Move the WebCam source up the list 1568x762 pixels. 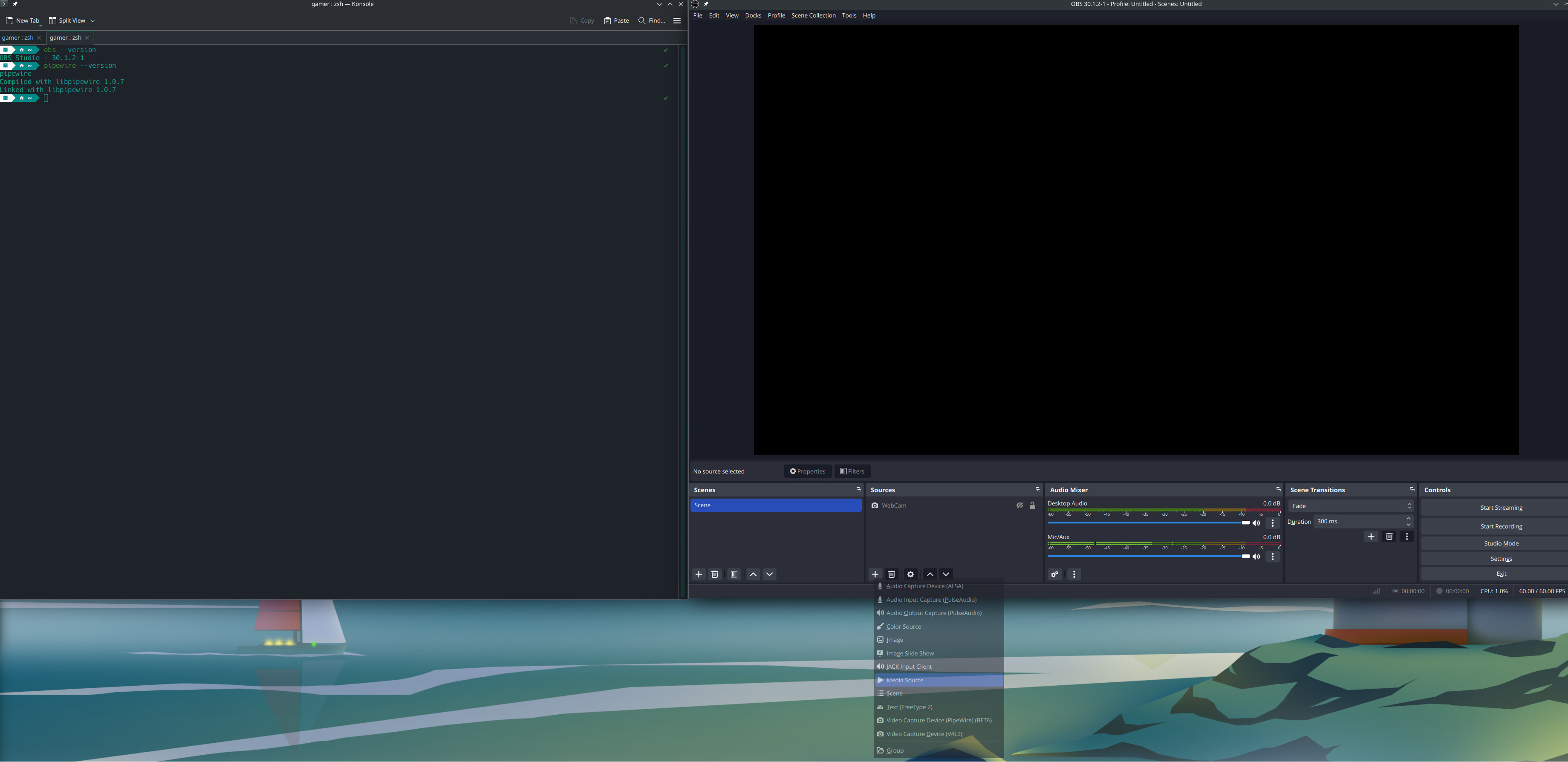click(930, 574)
